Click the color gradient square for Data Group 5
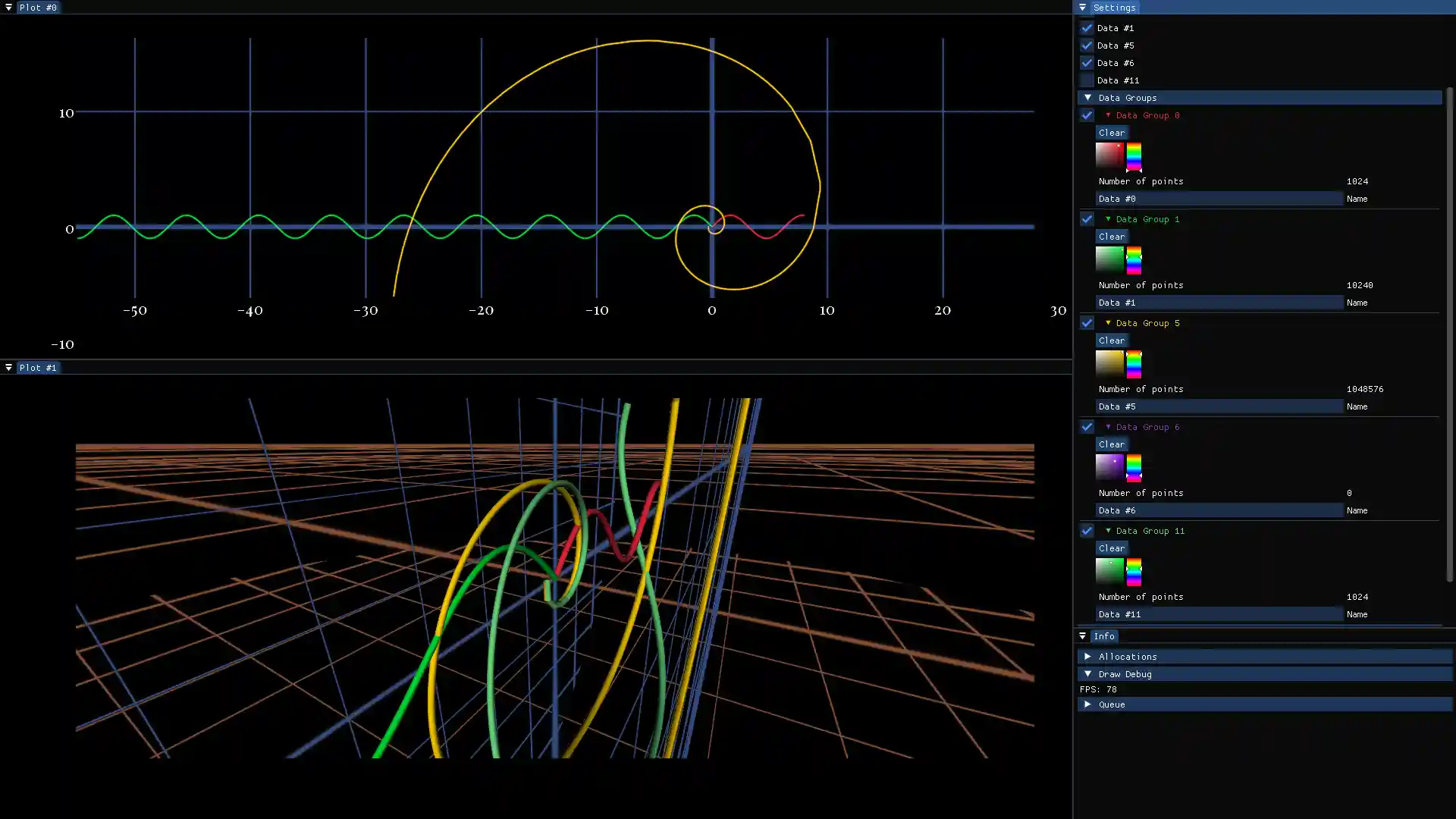 click(1109, 364)
